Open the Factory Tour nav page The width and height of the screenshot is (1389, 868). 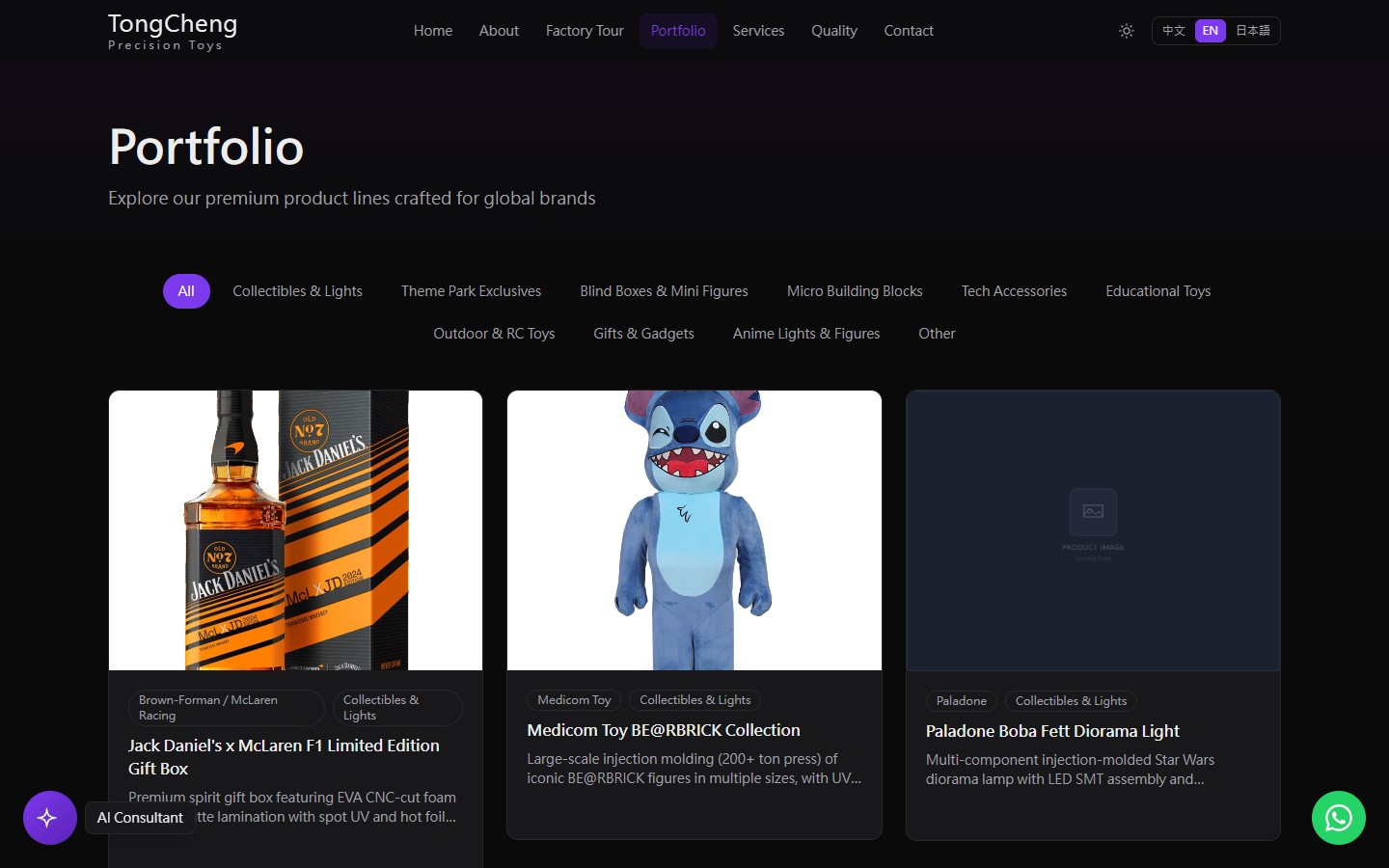click(585, 31)
